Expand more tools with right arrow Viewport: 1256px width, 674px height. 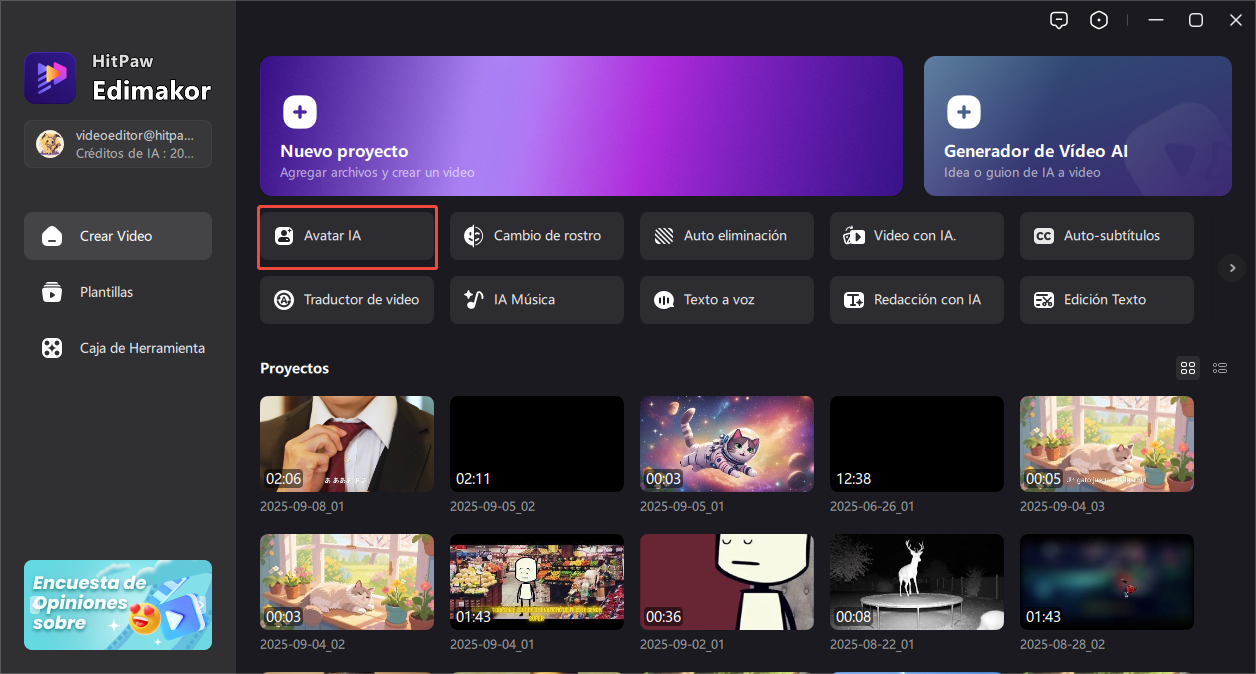point(1231,267)
